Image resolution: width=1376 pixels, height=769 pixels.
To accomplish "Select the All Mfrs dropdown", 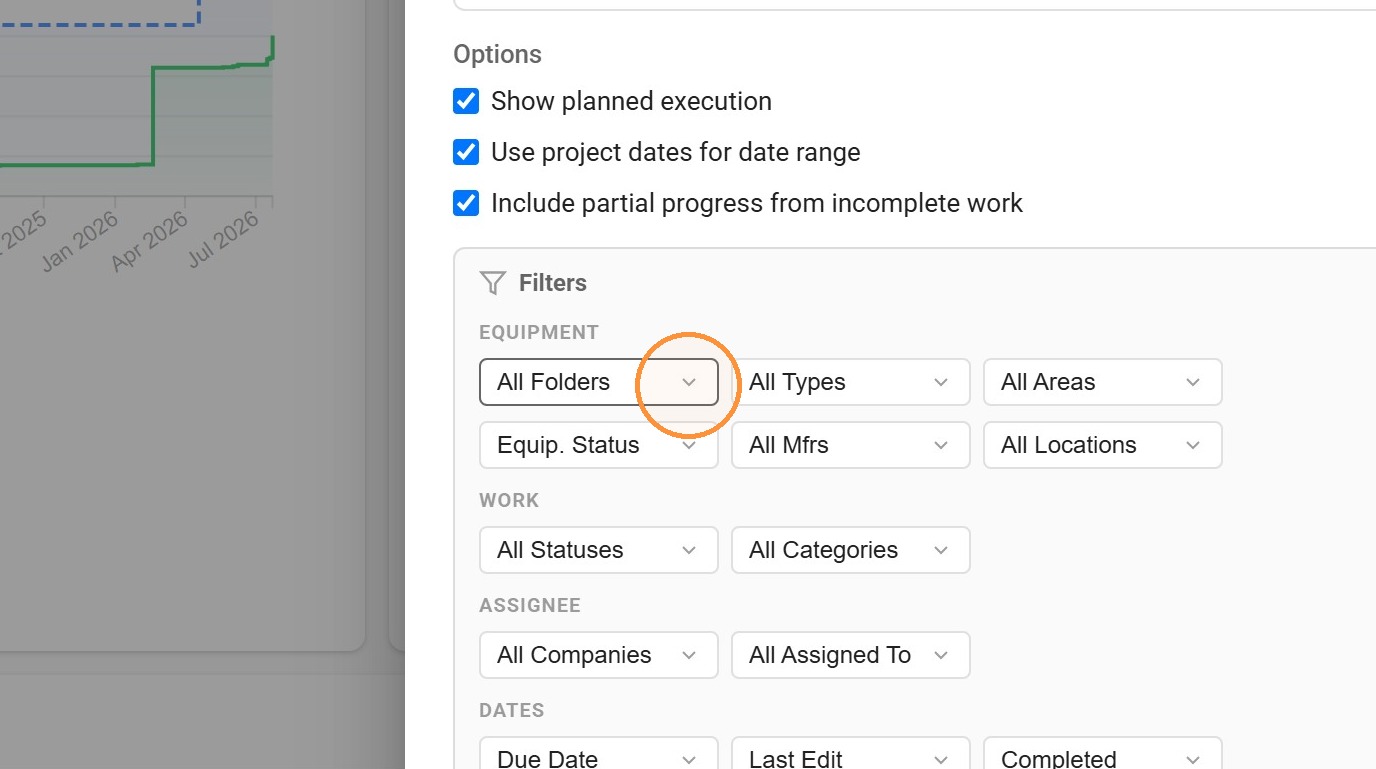I will (x=851, y=445).
